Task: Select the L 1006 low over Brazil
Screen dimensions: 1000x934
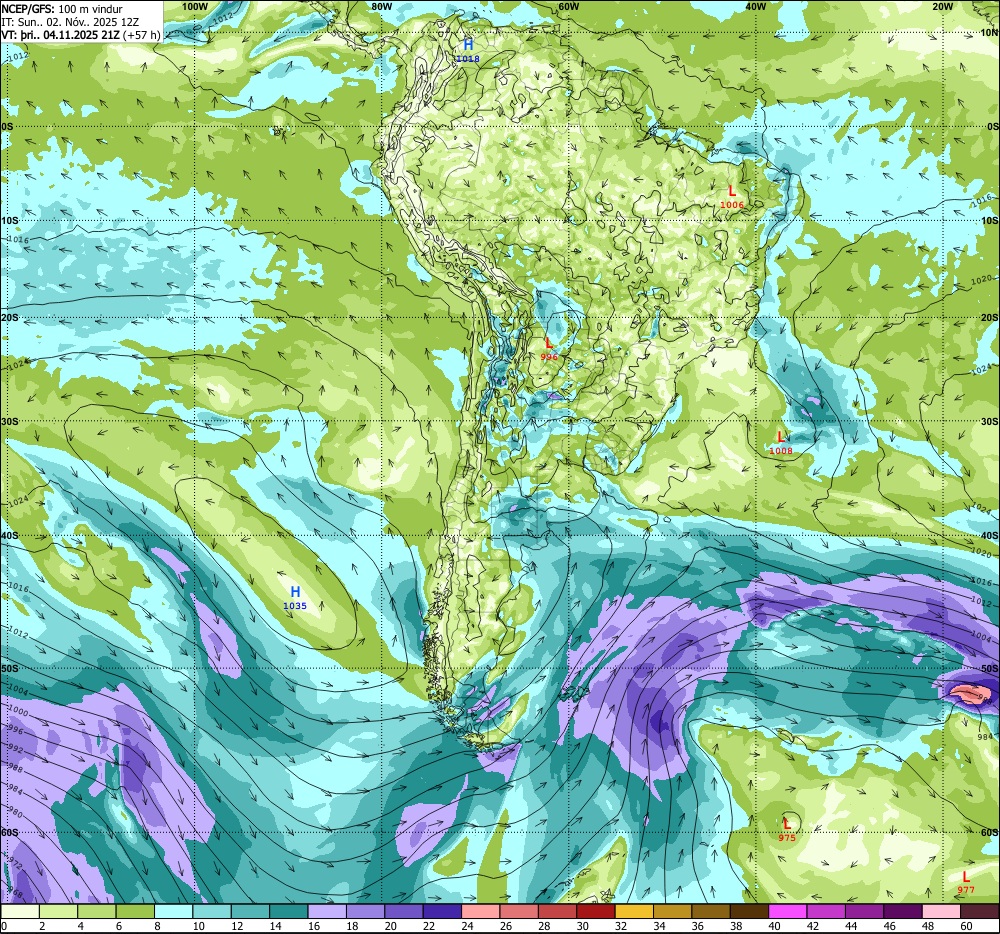Action: tap(732, 197)
